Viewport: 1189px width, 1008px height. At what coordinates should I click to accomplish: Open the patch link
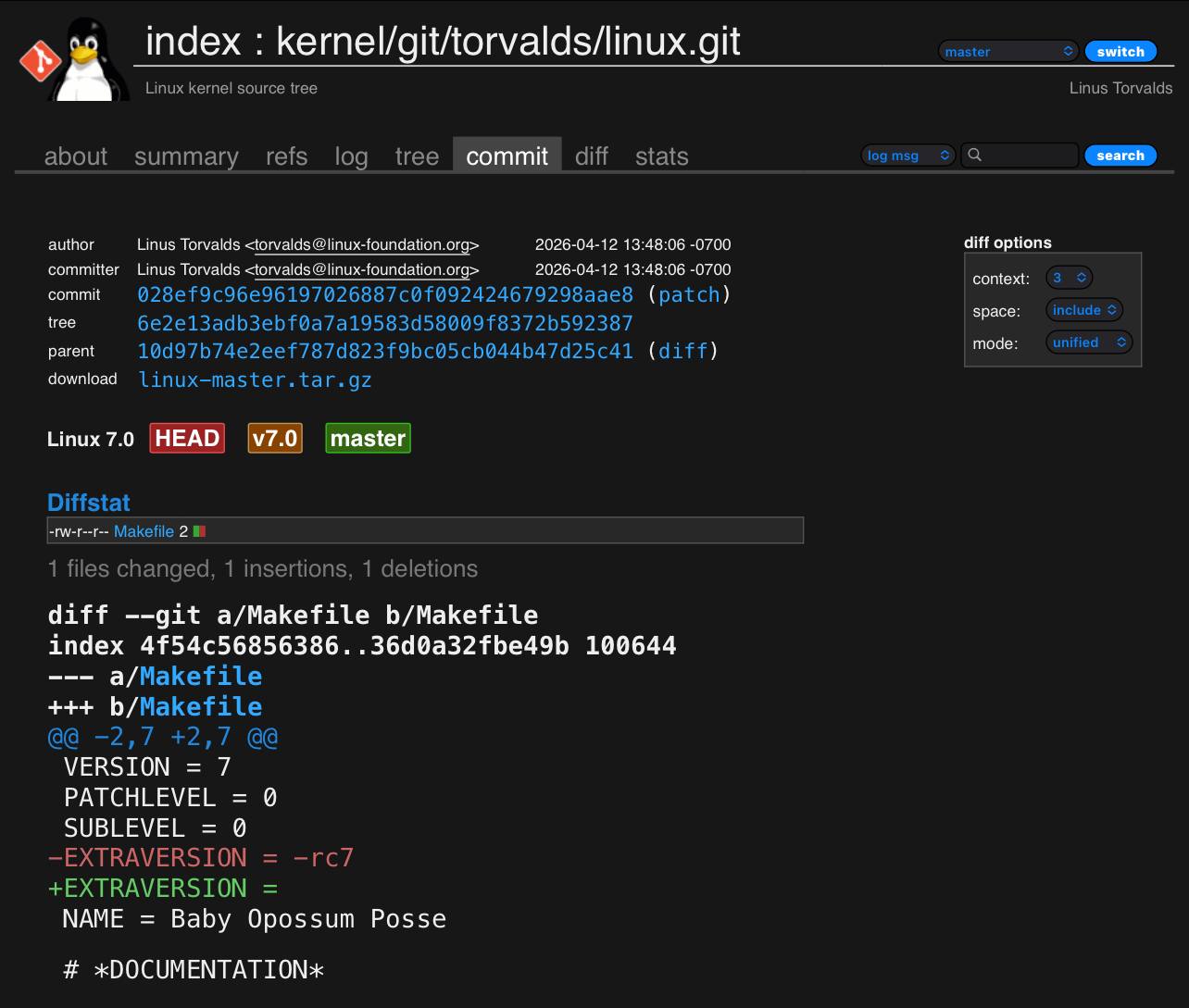[689, 295]
